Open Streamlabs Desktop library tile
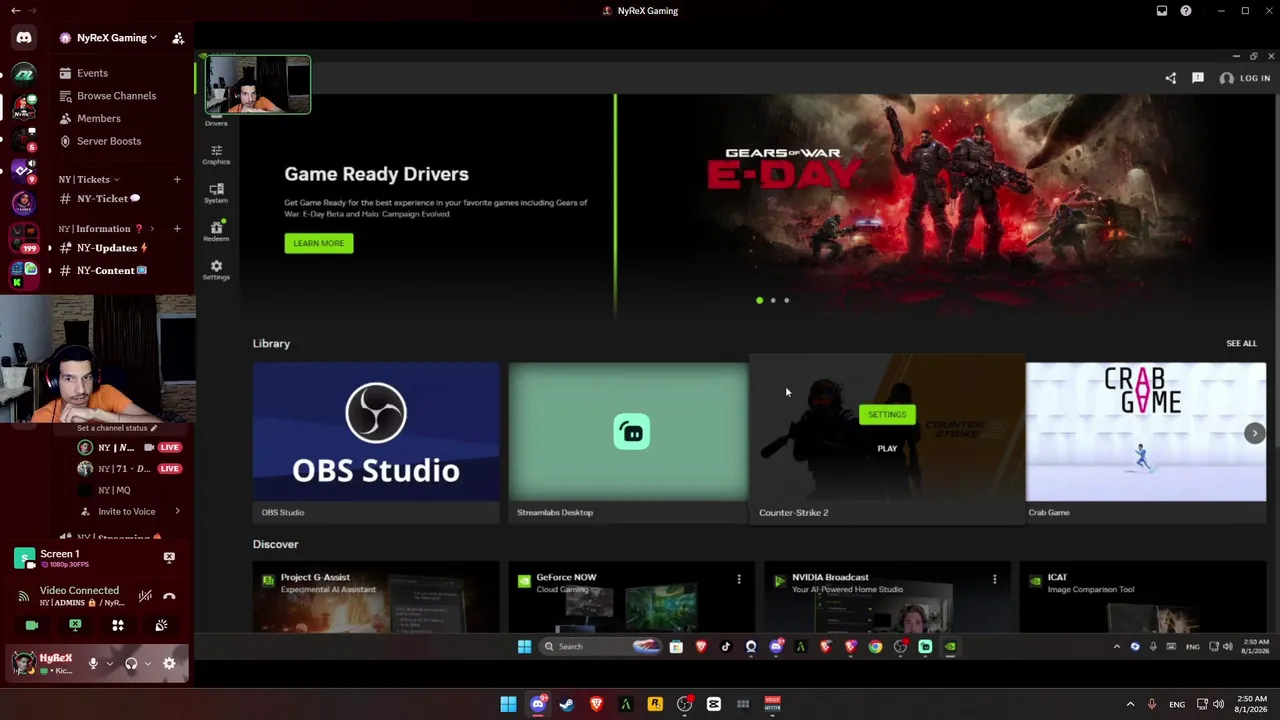1280x720 pixels. [628, 442]
